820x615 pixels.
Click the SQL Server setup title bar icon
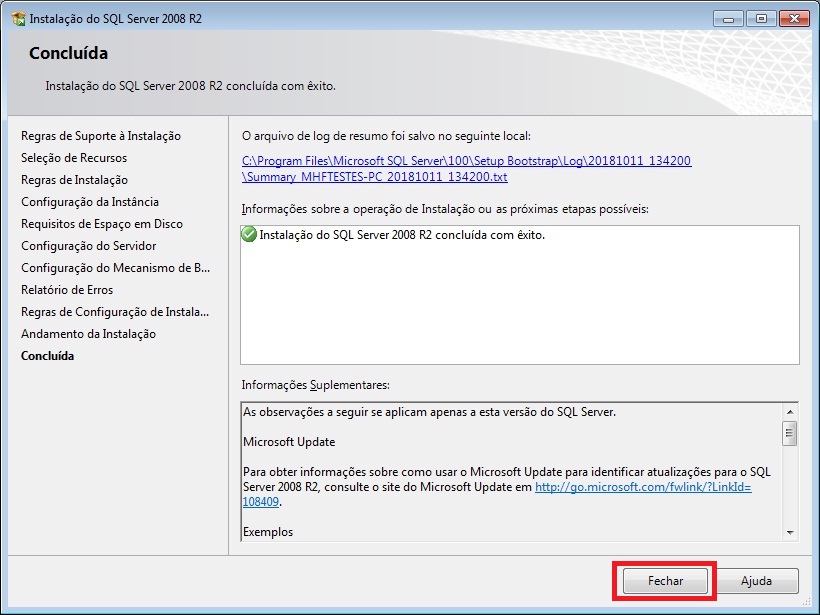click(x=18, y=18)
